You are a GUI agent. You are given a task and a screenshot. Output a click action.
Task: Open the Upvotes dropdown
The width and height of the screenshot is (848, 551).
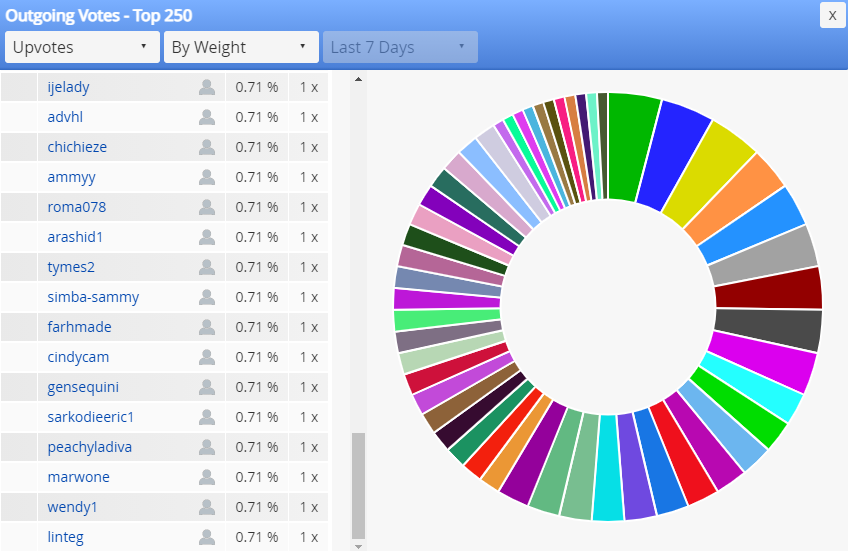point(82,47)
